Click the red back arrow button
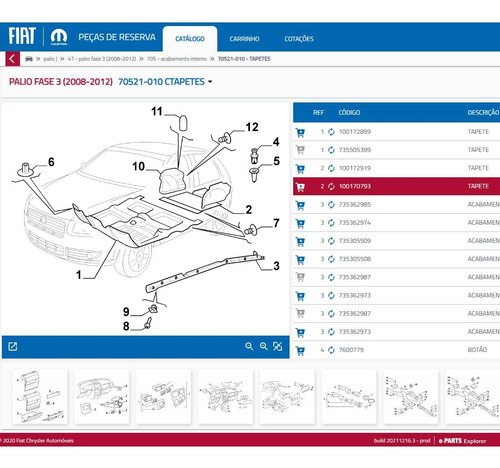This screenshot has height=468, width=500. coord(12,59)
